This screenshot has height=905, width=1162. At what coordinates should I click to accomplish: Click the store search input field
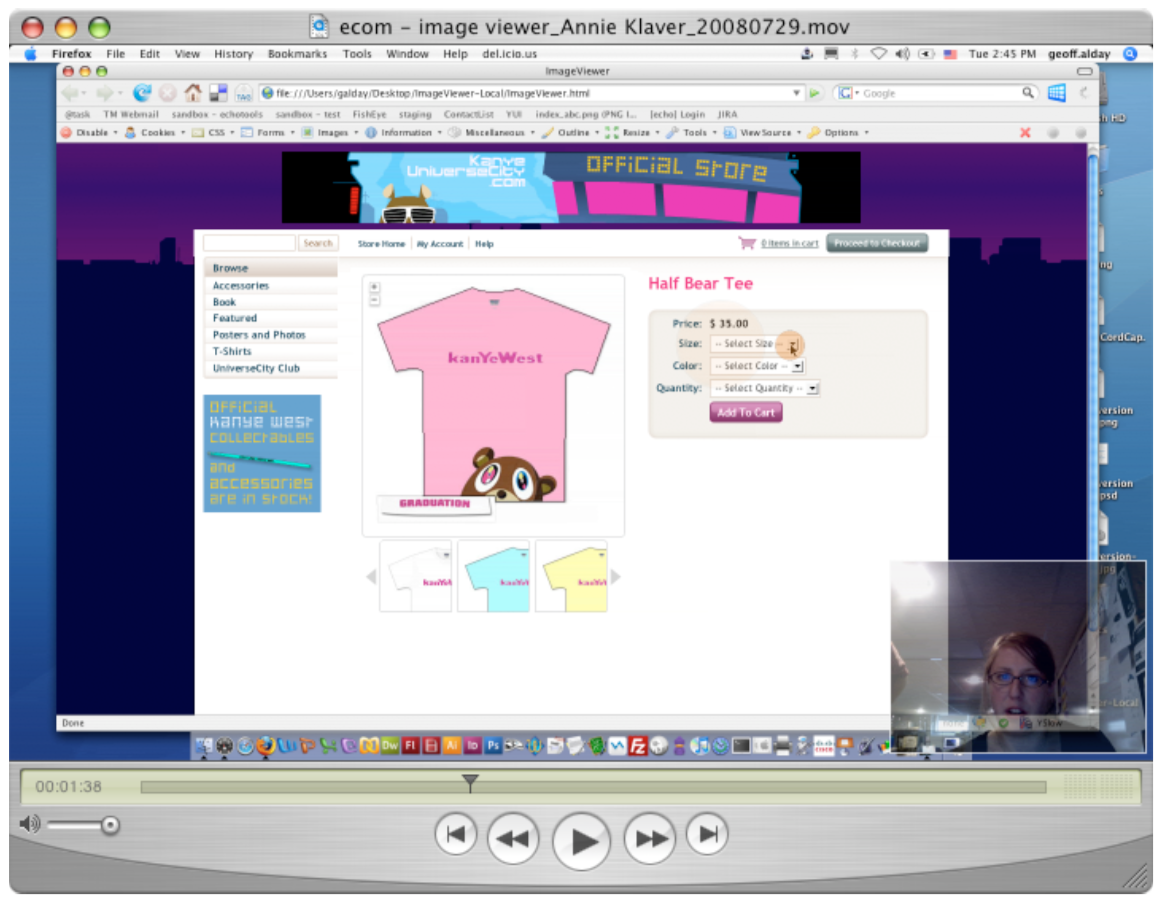pos(250,243)
